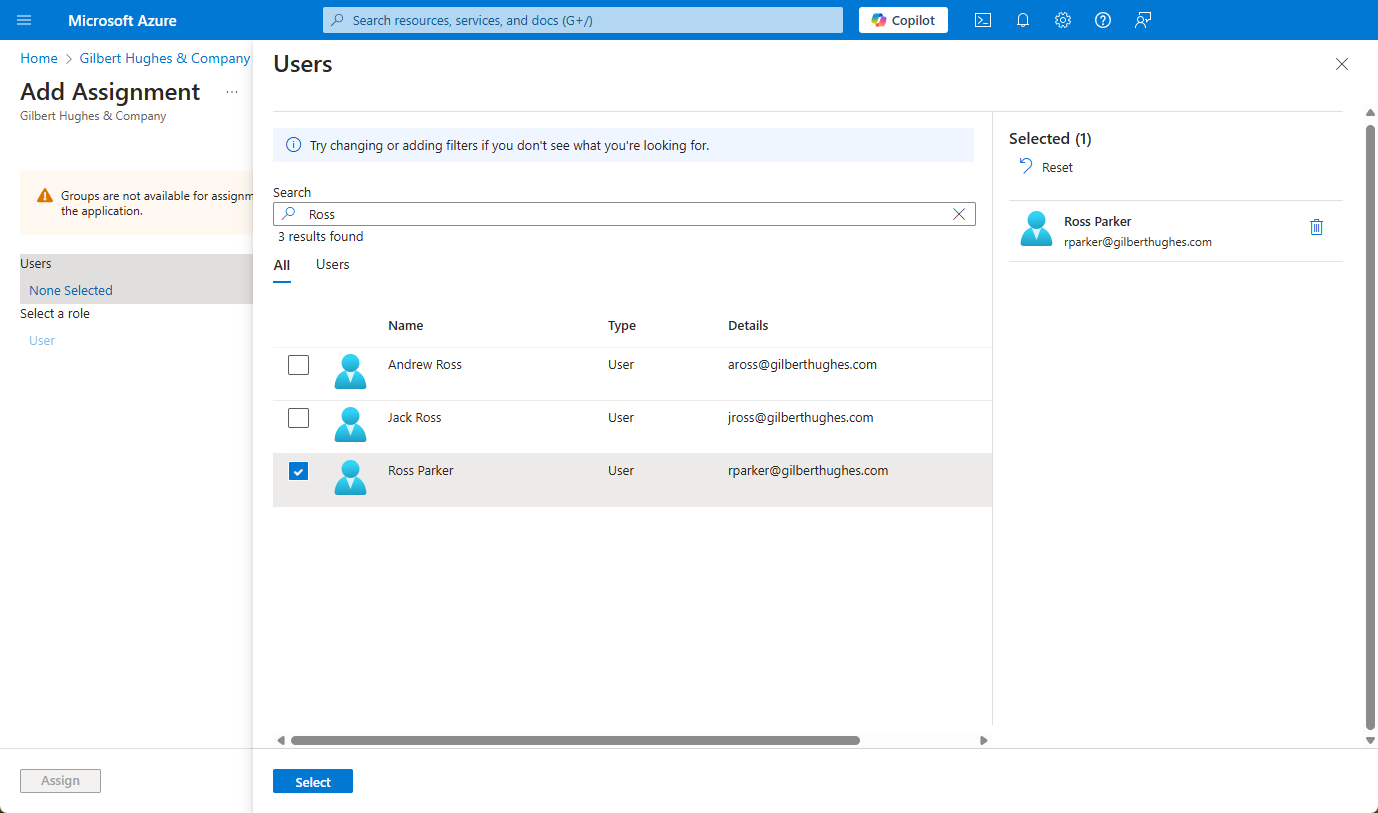
Task: Open the feedback icon in the top bar
Action: point(1142,20)
